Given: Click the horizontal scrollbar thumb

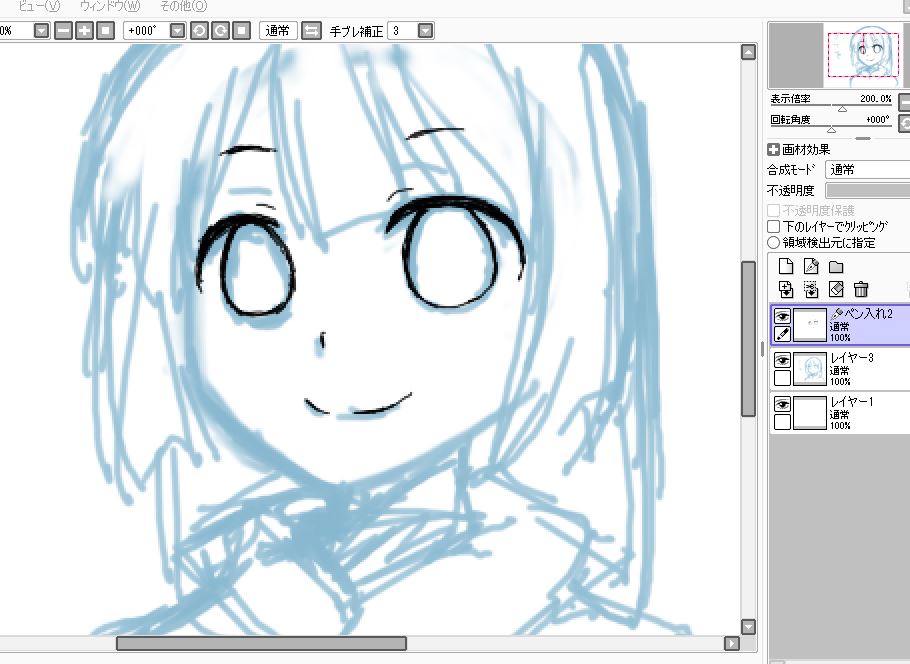Looking at the screenshot, I should tap(261, 643).
